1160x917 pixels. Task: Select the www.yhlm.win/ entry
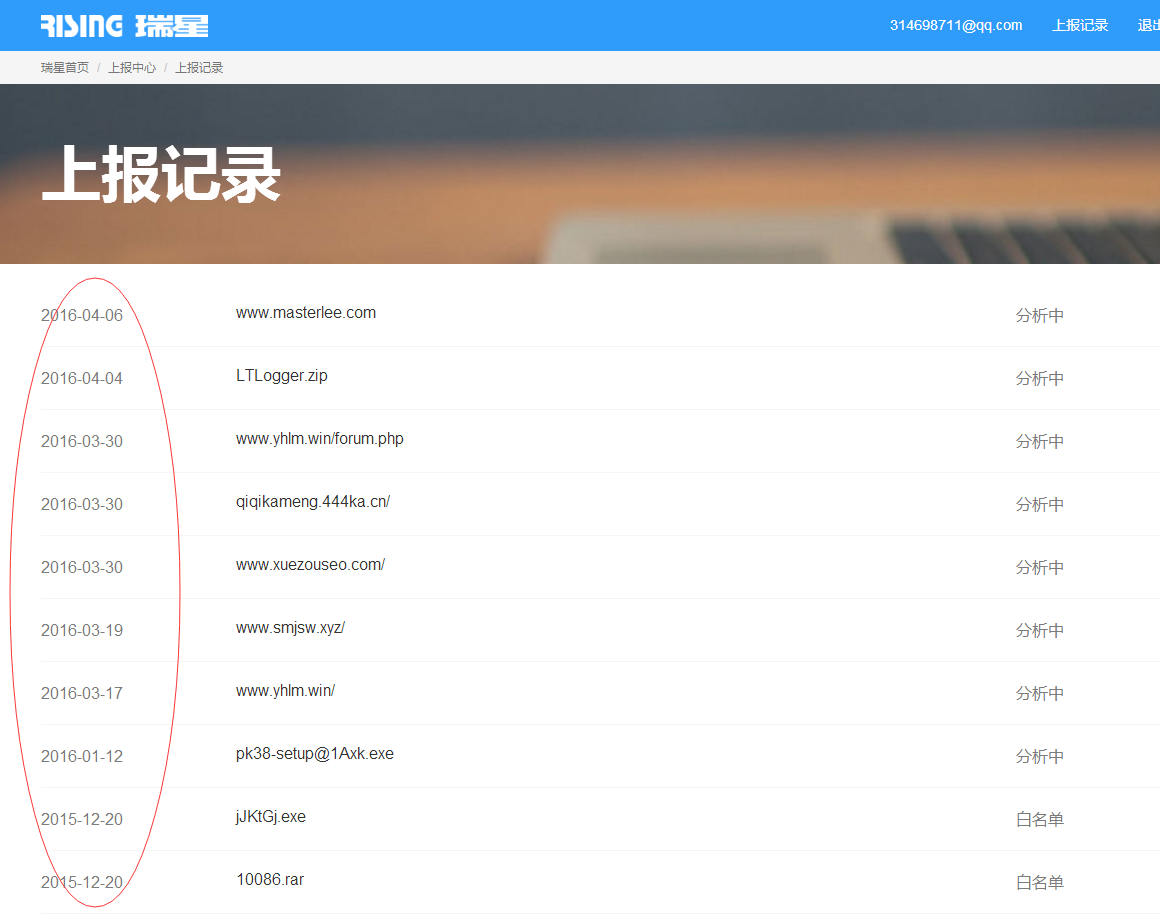coord(285,690)
